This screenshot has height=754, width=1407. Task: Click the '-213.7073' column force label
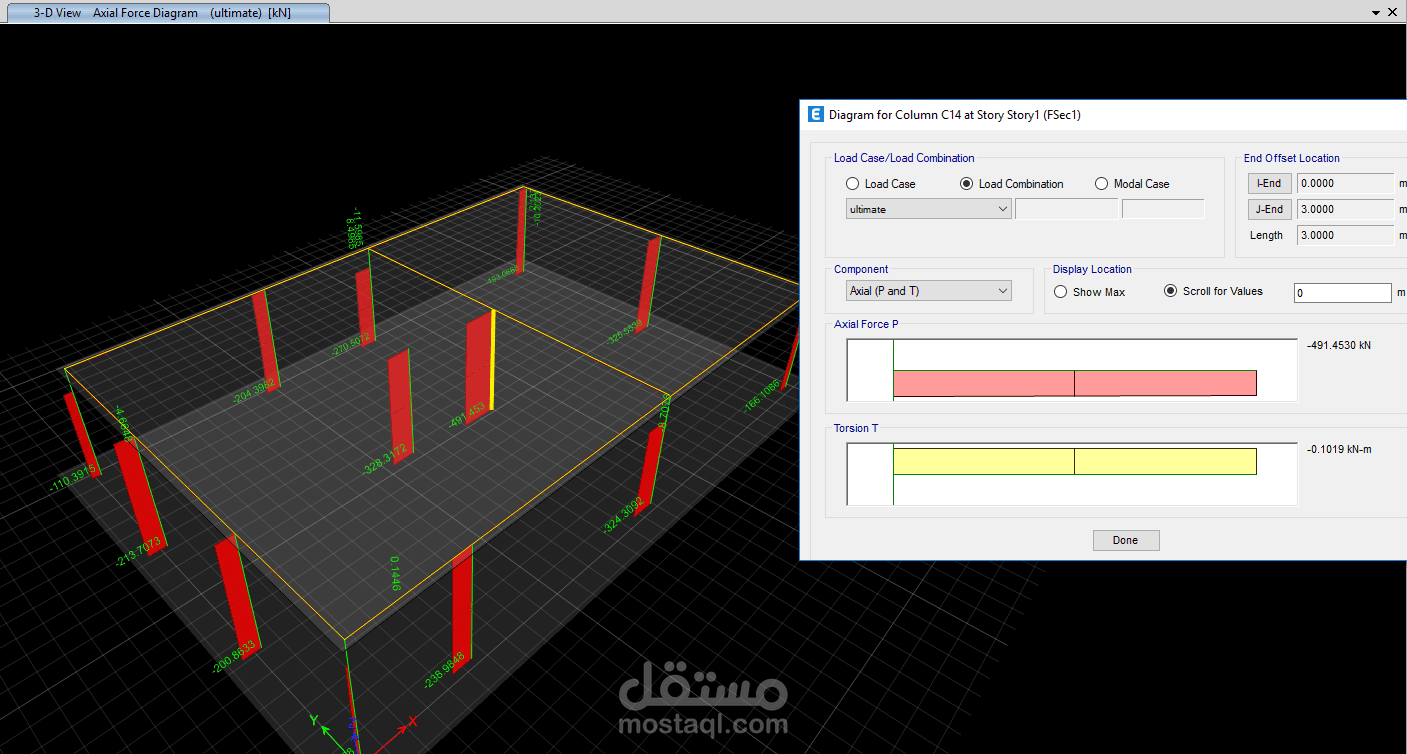(139, 551)
